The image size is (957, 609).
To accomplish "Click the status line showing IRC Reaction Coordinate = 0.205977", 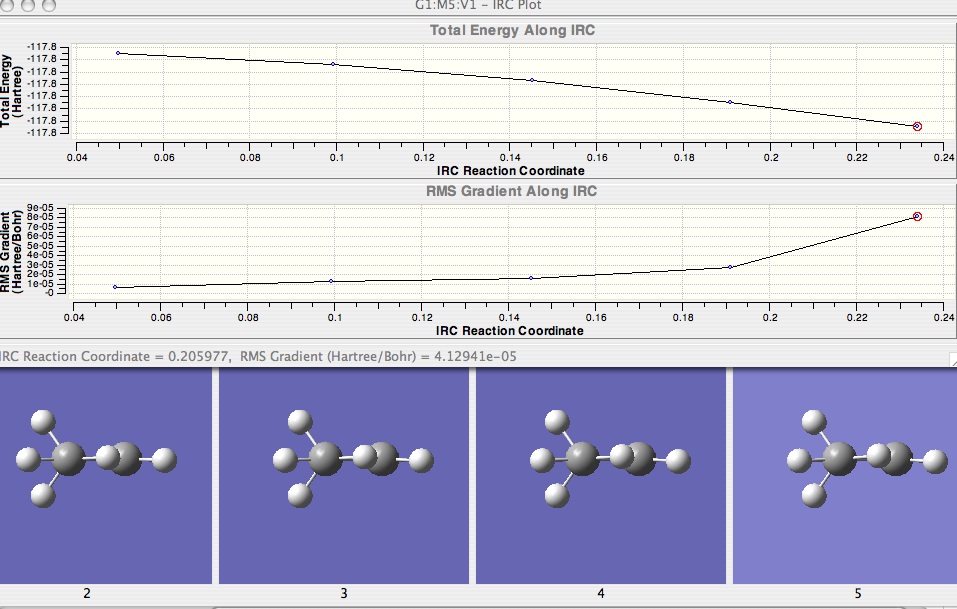I will point(258,356).
